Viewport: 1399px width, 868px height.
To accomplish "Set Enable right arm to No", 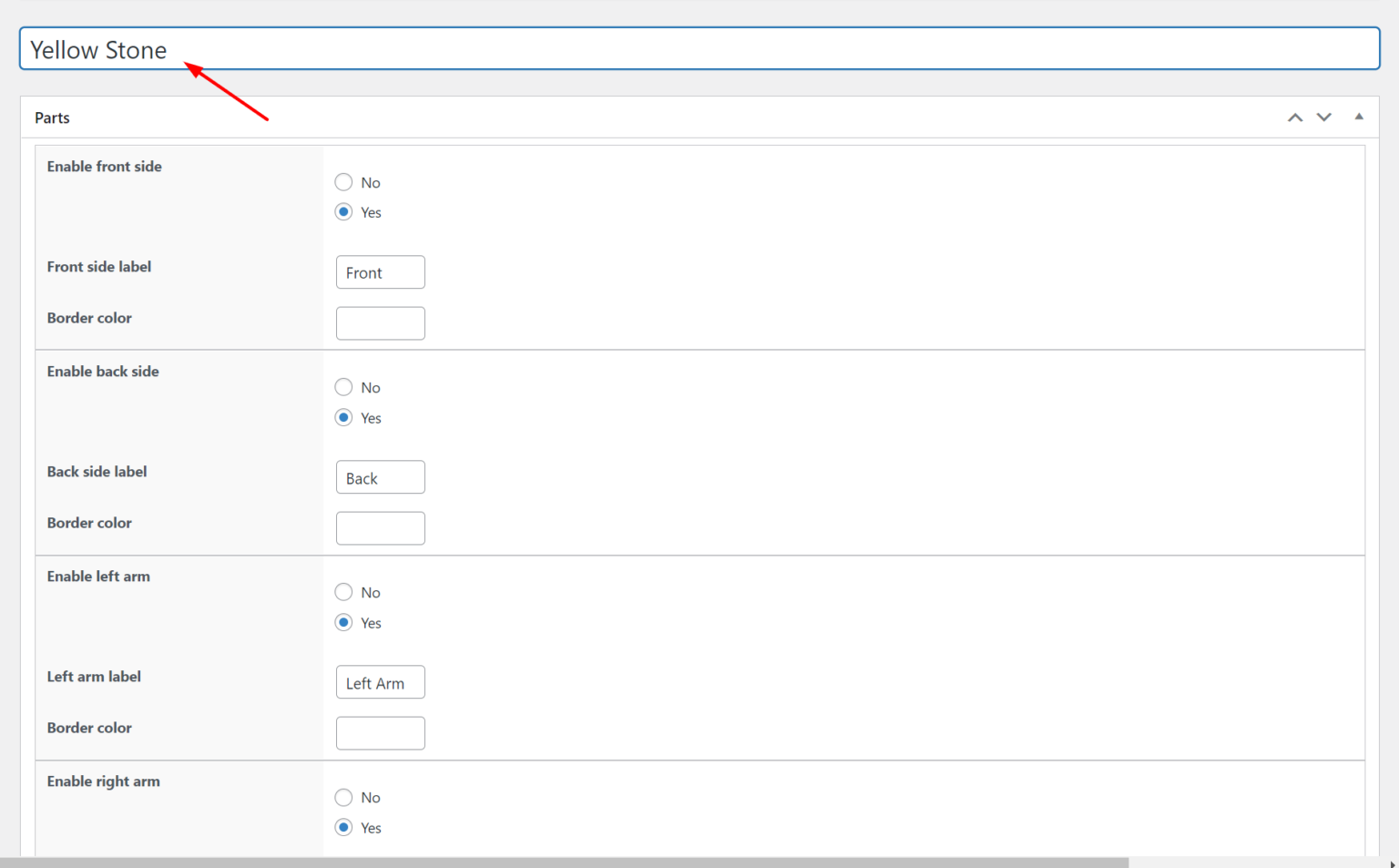I will pos(343,797).
